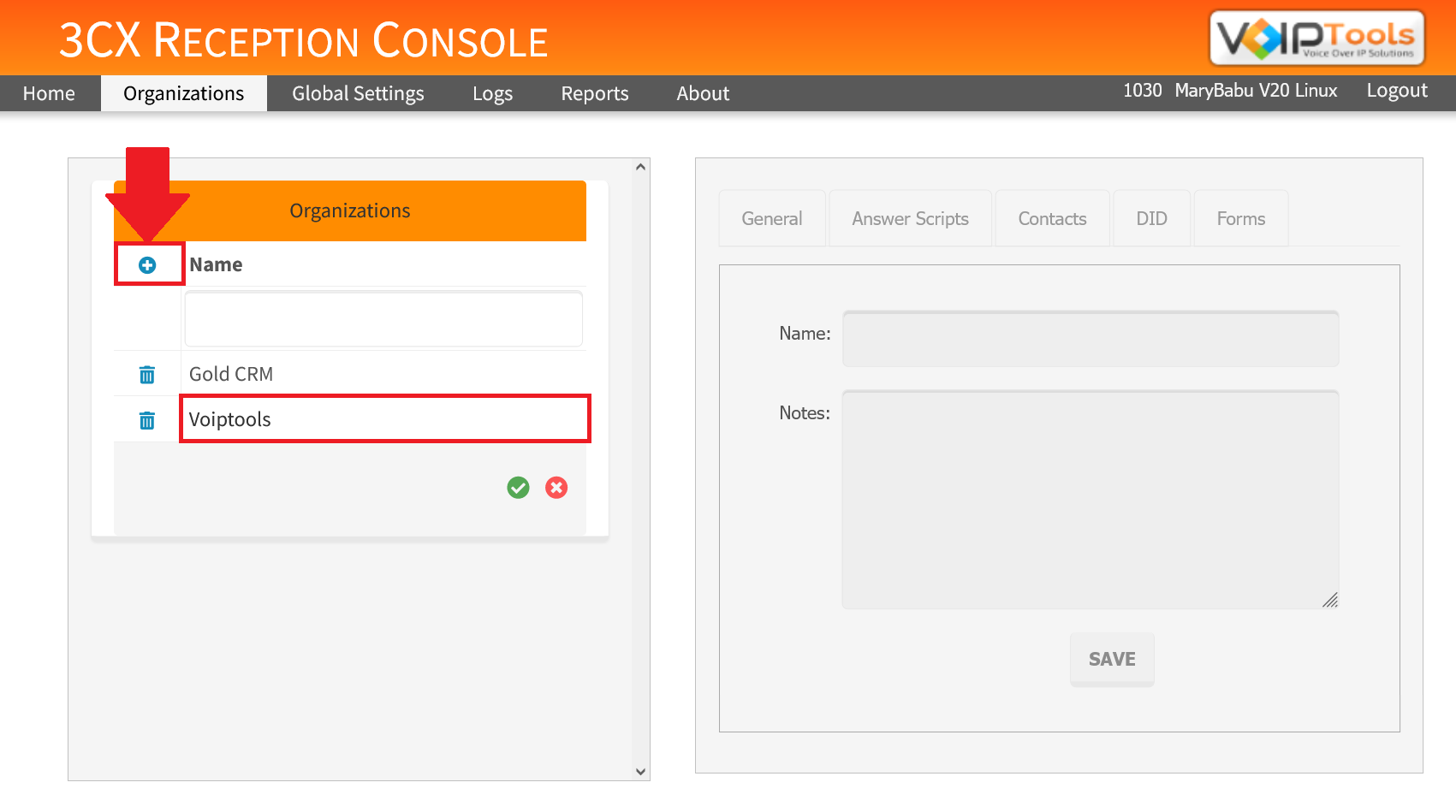The height and width of the screenshot is (812, 1456).
Task: Delete the Gold CRM organization with trash icon
Action: [147, 374]
